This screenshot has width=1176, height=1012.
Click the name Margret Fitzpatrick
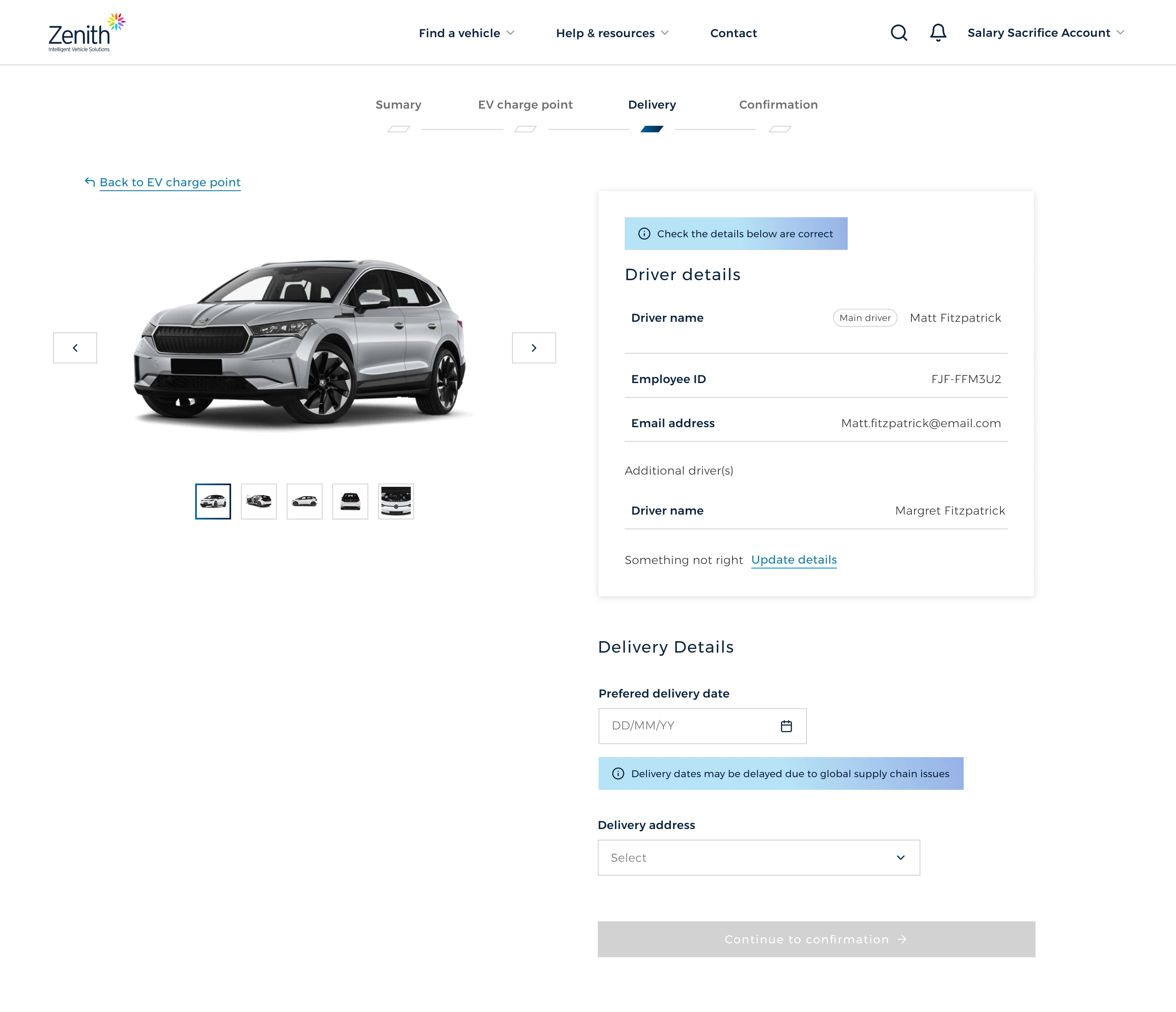pos(949,511)
